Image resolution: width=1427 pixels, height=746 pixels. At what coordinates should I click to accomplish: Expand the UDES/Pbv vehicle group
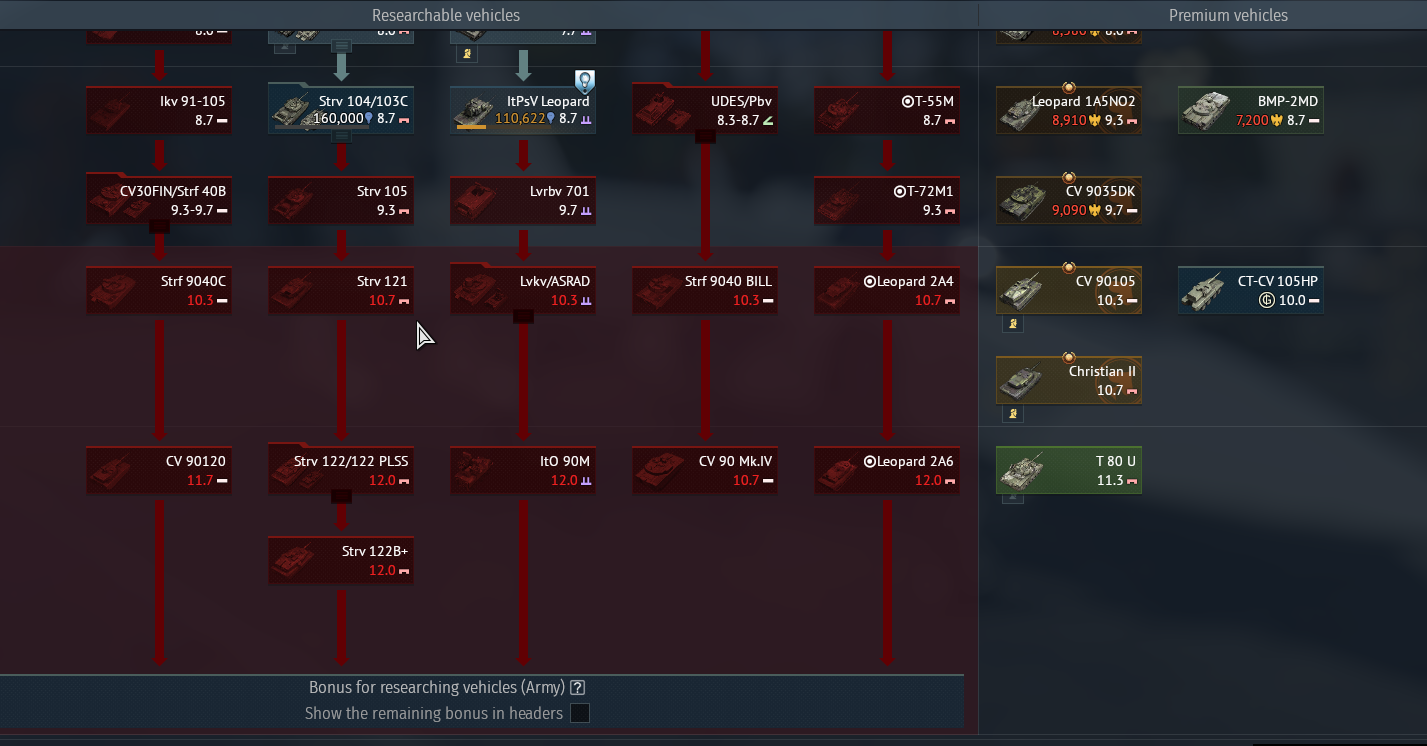click(705, 109)
